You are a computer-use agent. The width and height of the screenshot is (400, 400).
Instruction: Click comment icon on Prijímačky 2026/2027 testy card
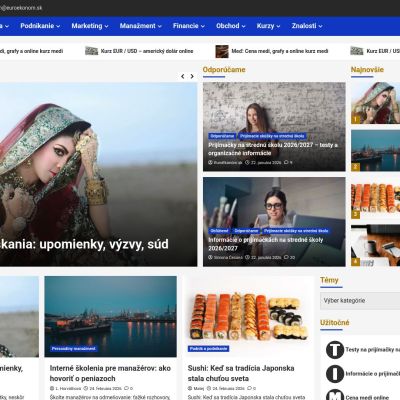point(286,162)
